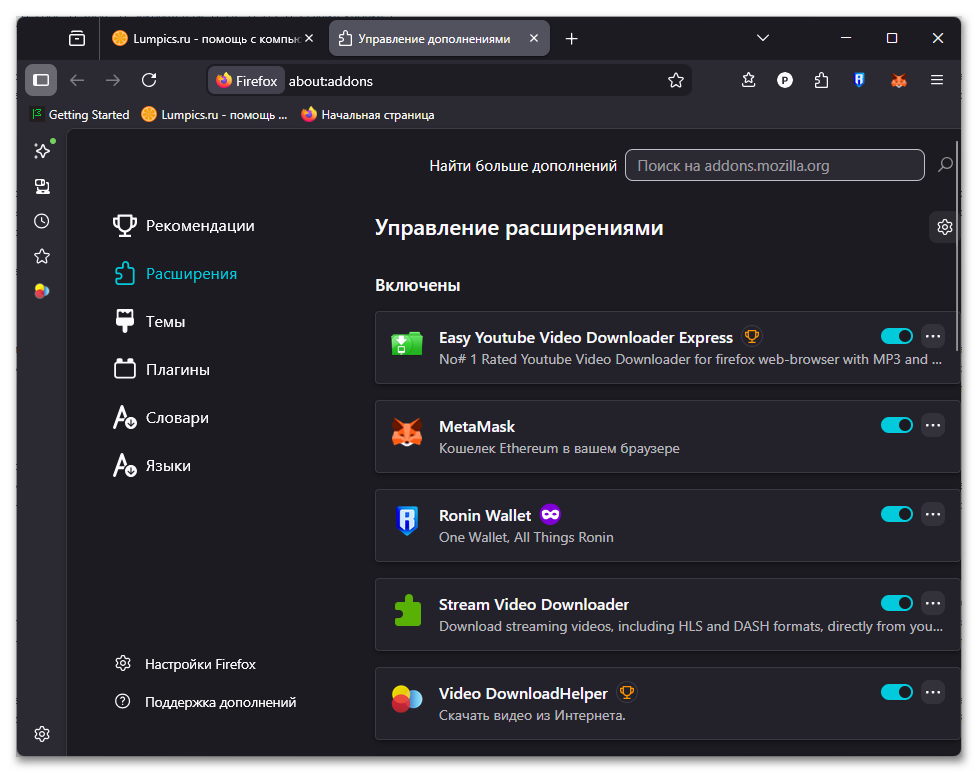Expand Ronin Wallet three-dot menu
The height and width of the screenshot is (773, 978).
tap(933, 515)
